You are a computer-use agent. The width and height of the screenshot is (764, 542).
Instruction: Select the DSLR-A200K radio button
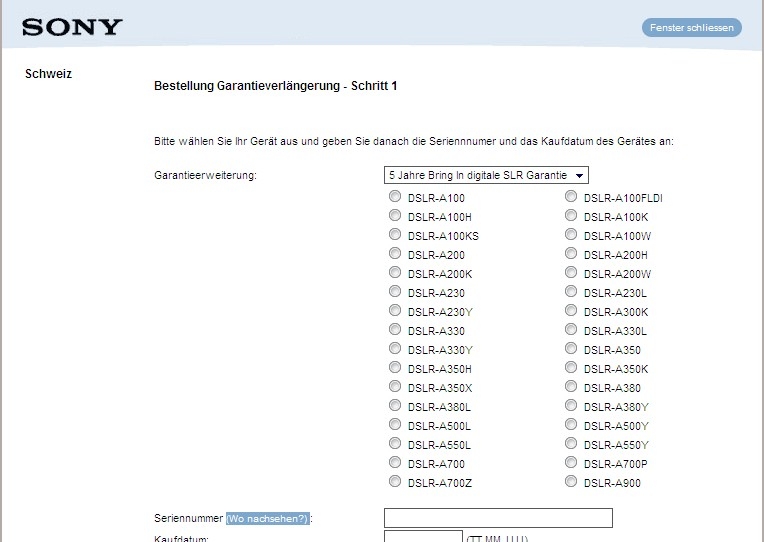pos(395,272)
